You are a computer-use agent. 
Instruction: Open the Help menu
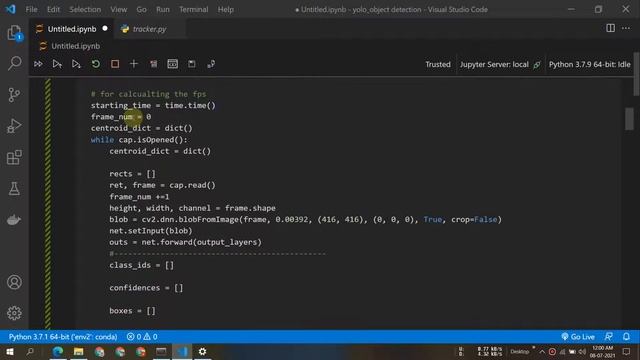point(225,9)
